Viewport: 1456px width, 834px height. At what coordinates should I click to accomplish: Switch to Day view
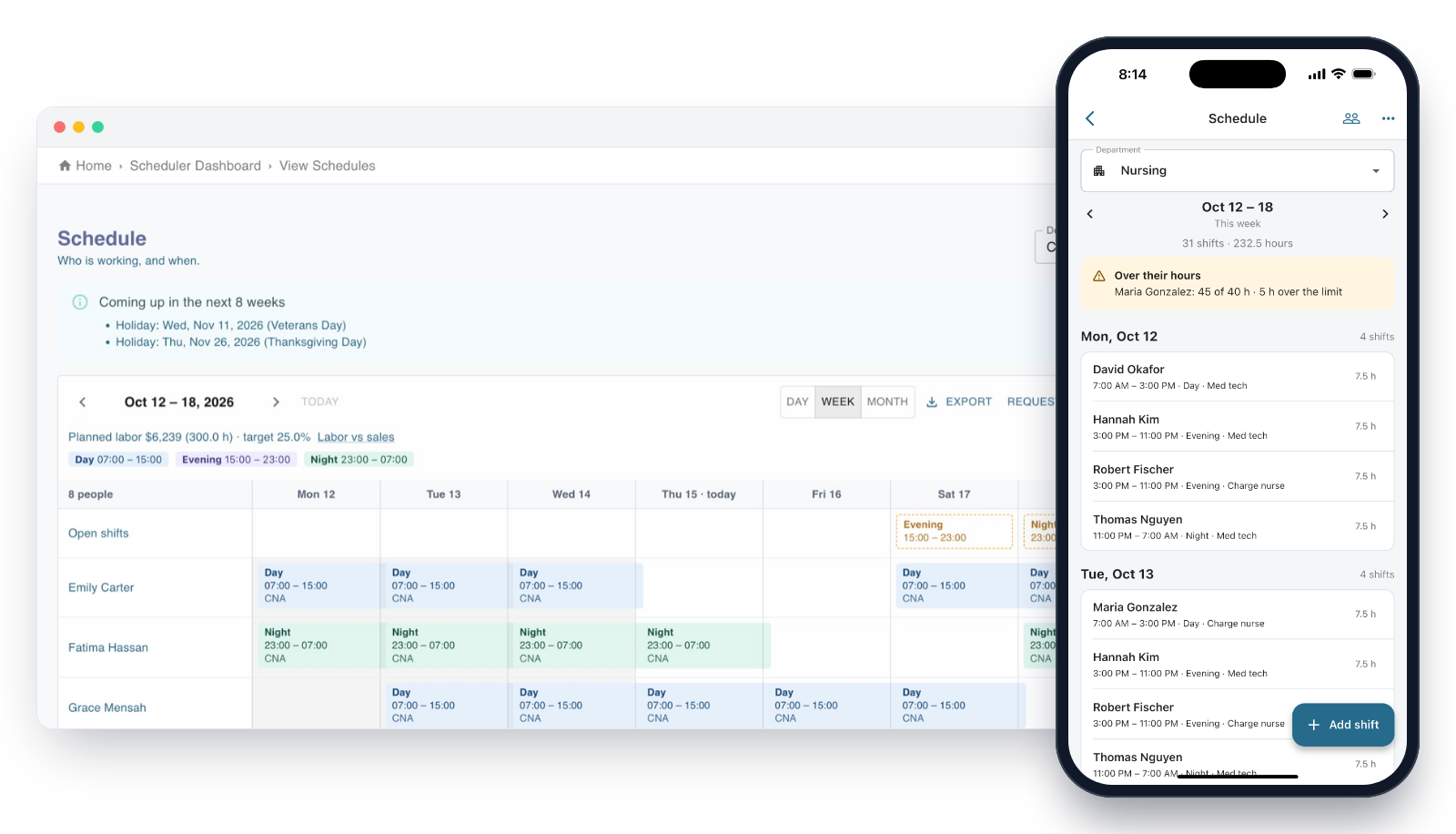pos(797,402)
